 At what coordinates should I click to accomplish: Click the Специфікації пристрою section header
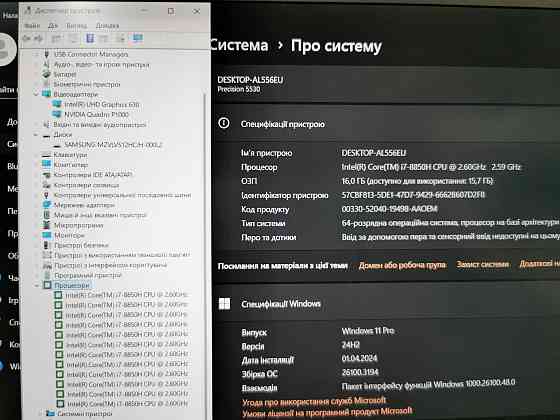pyautogui.click(x=282, y=124)
